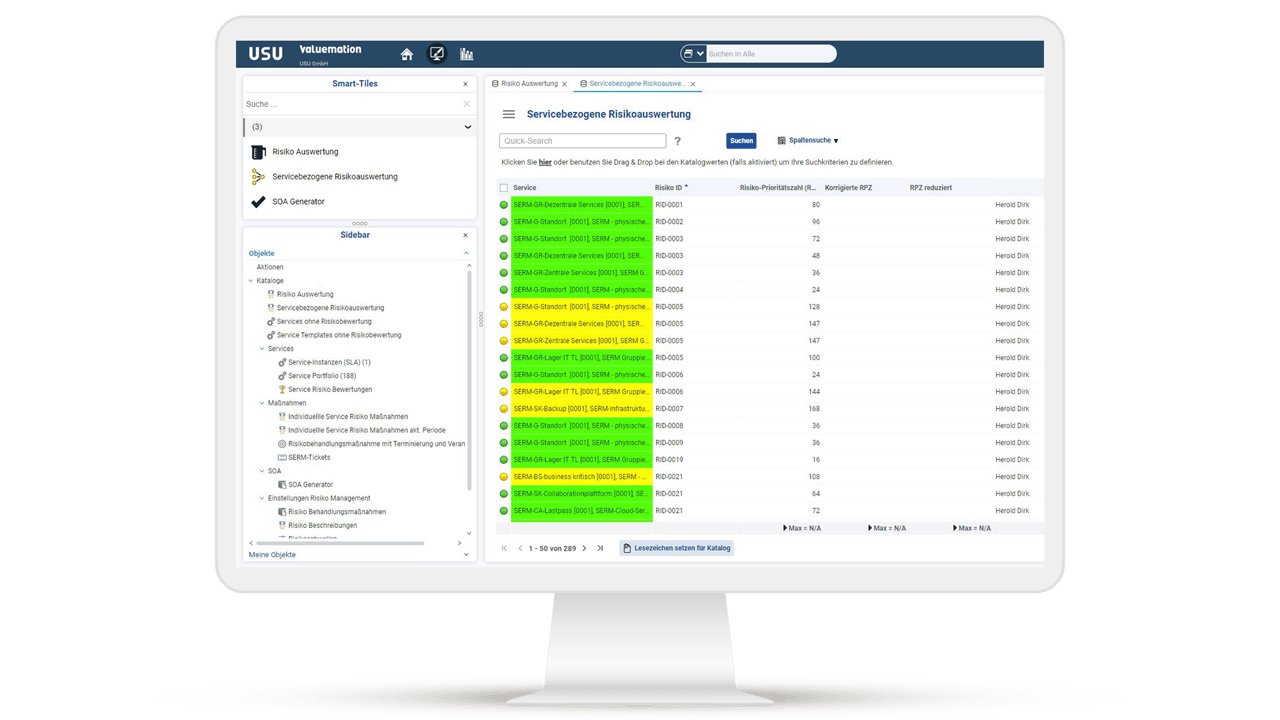Click the Spaltensuche grid icon
This screenshot has width=1280, height=720.
click(781, 141)
